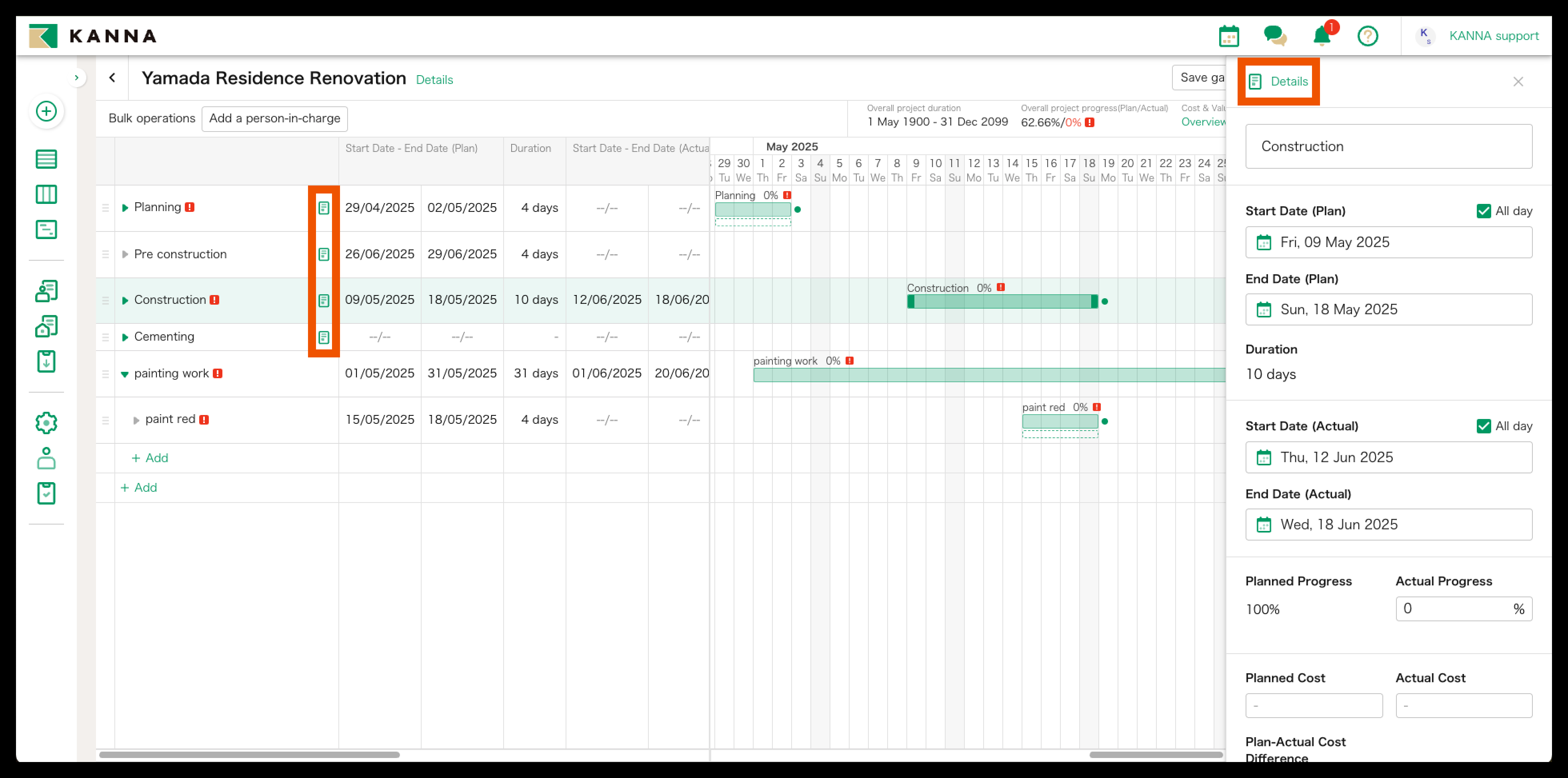Expand the Planning task row
The height and width of the screenshot is (778, 1568).
[125, 207]
